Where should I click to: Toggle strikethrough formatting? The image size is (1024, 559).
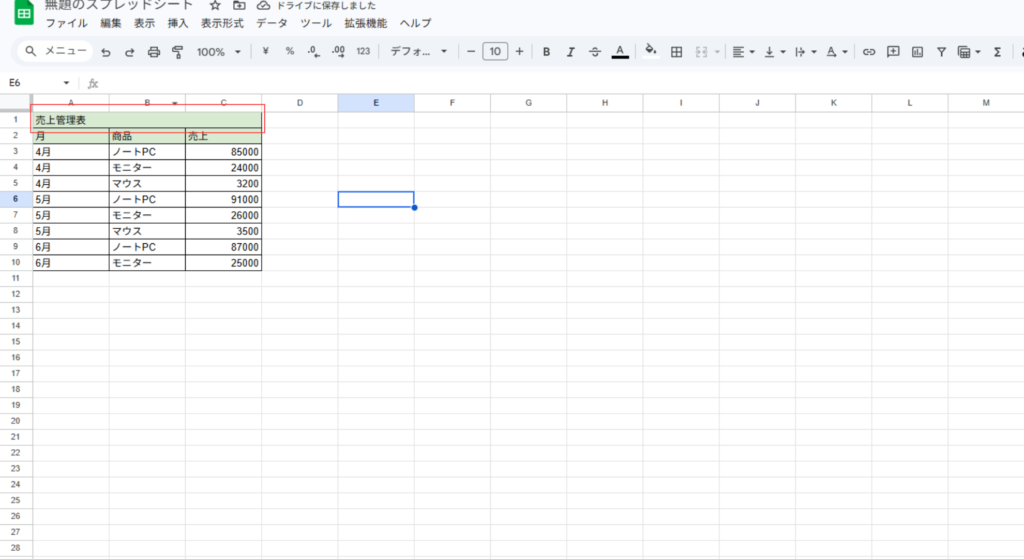[595, 52]
